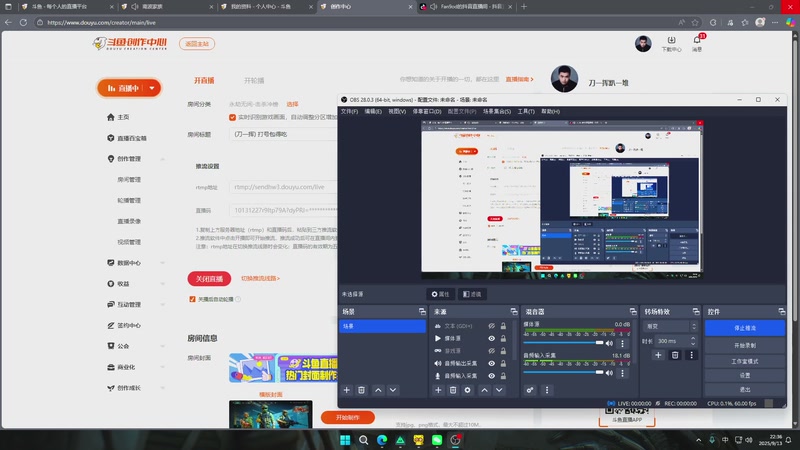The image size is (800, 450).
Task: Undock the 来源 panel
Action: [514, 311]
